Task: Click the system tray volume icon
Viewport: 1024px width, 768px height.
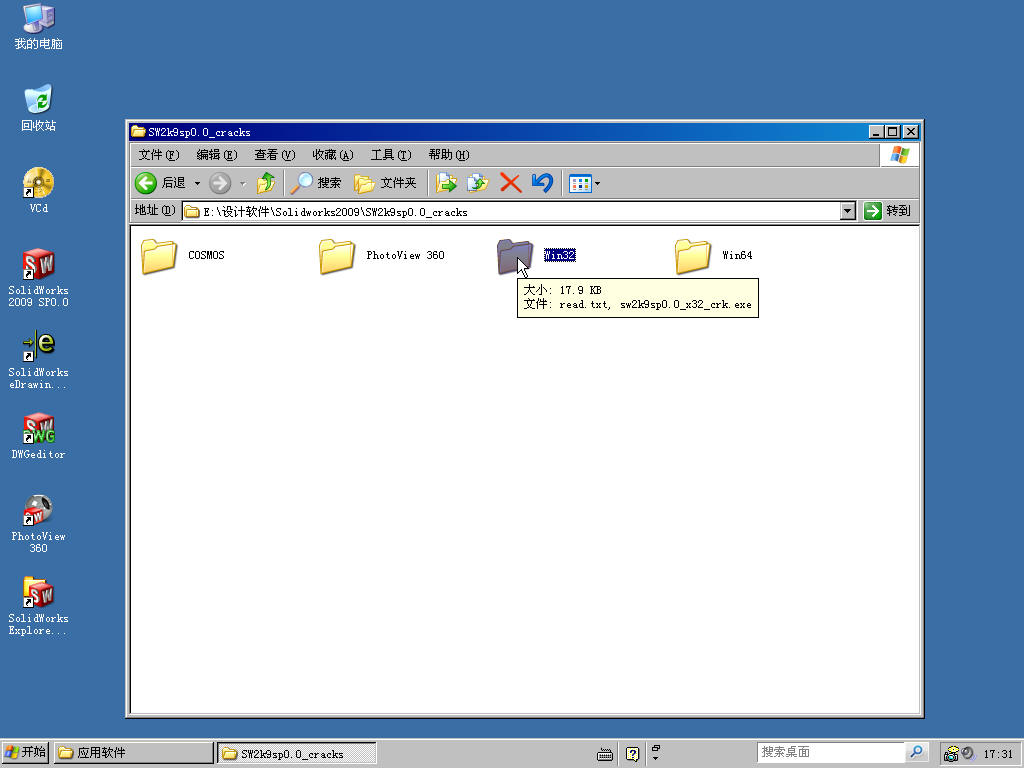Action: coord(967,753)
